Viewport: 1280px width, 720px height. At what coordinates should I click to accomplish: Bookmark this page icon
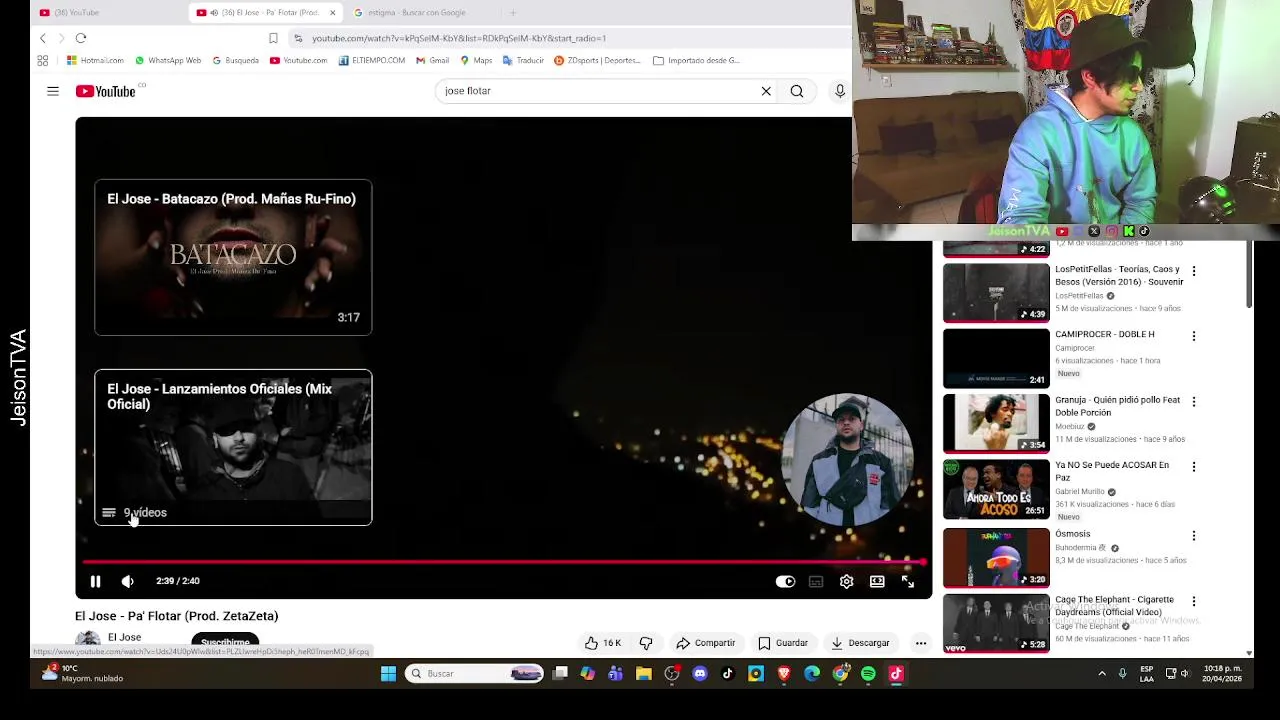tap(273, 38)
